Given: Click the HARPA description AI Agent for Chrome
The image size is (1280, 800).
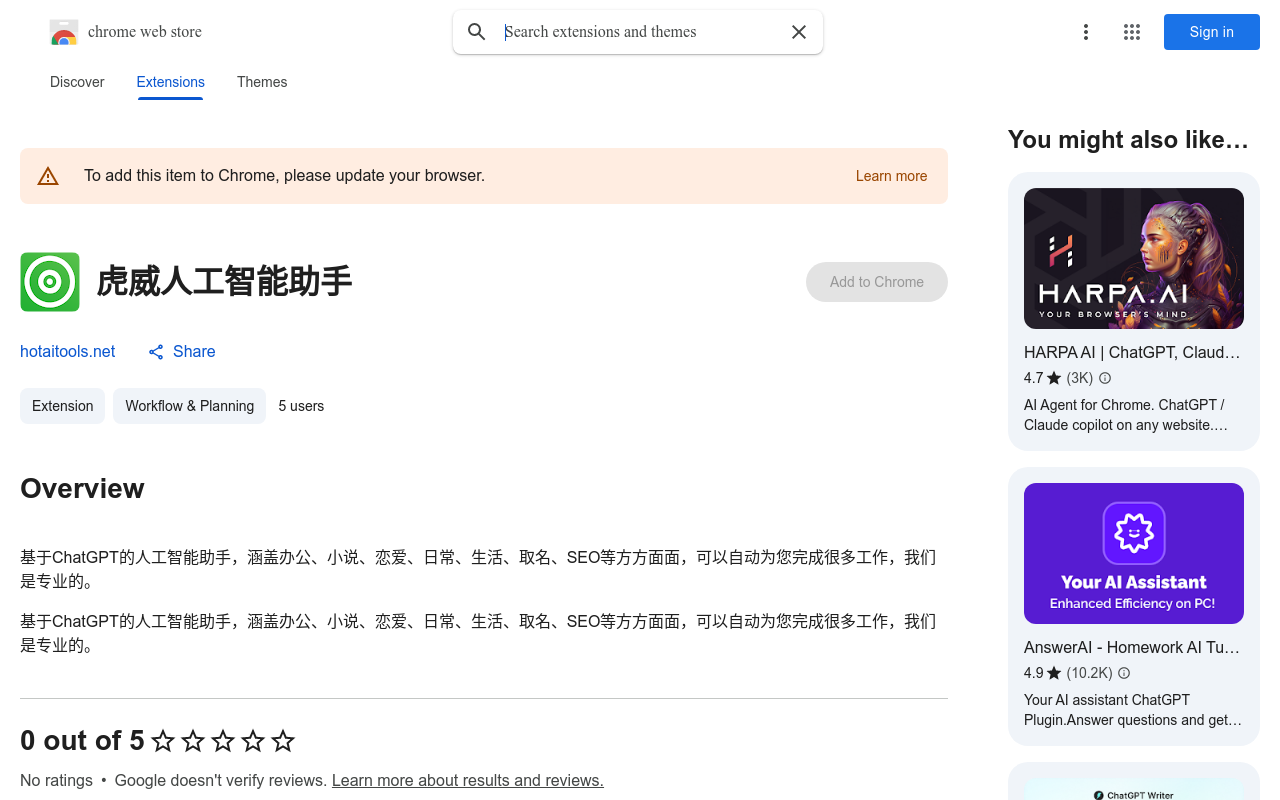Looking at the screenshot, I should pos(1126,415).
